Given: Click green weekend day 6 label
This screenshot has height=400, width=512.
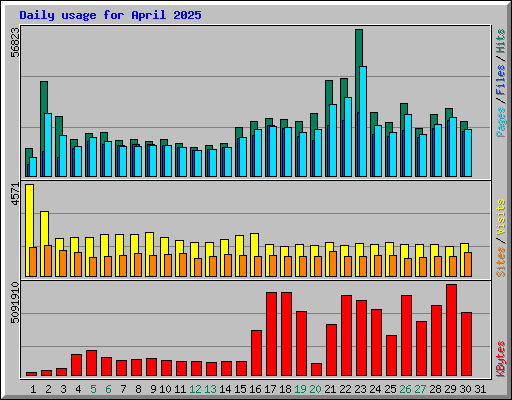Looking at the screenshot, I should click(108, 389).
